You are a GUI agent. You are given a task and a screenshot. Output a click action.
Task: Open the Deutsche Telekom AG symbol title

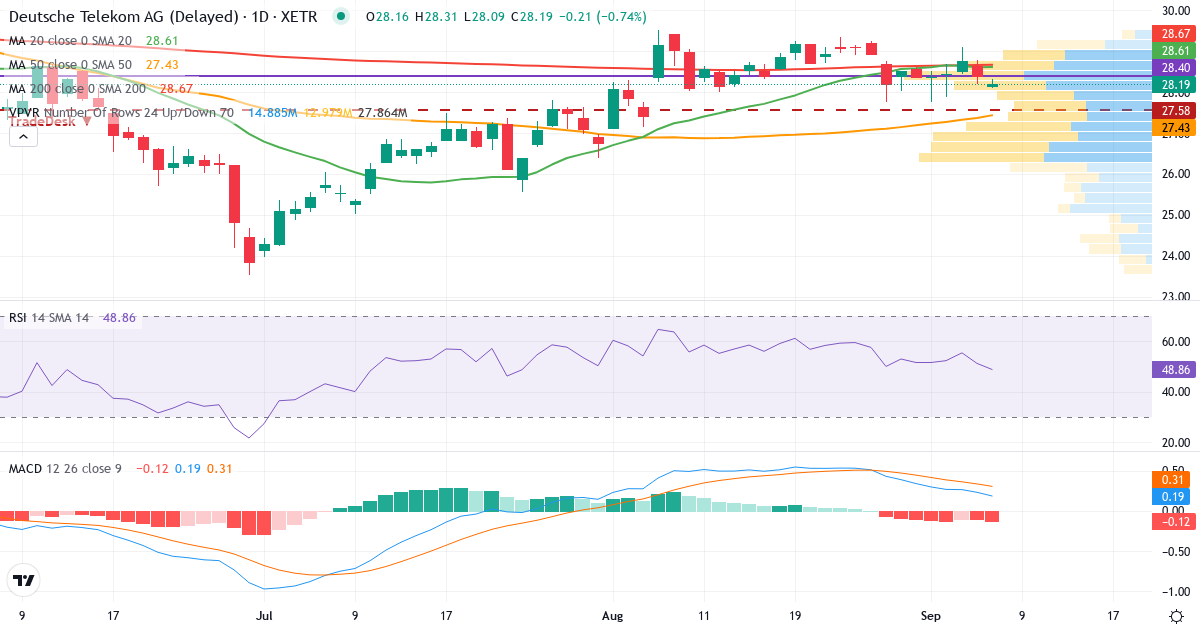[x=161, y=17]
